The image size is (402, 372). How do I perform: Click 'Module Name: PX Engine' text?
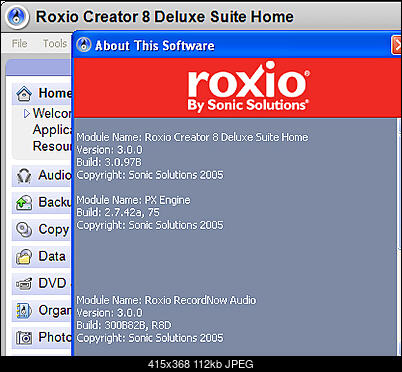click(133, 200)
